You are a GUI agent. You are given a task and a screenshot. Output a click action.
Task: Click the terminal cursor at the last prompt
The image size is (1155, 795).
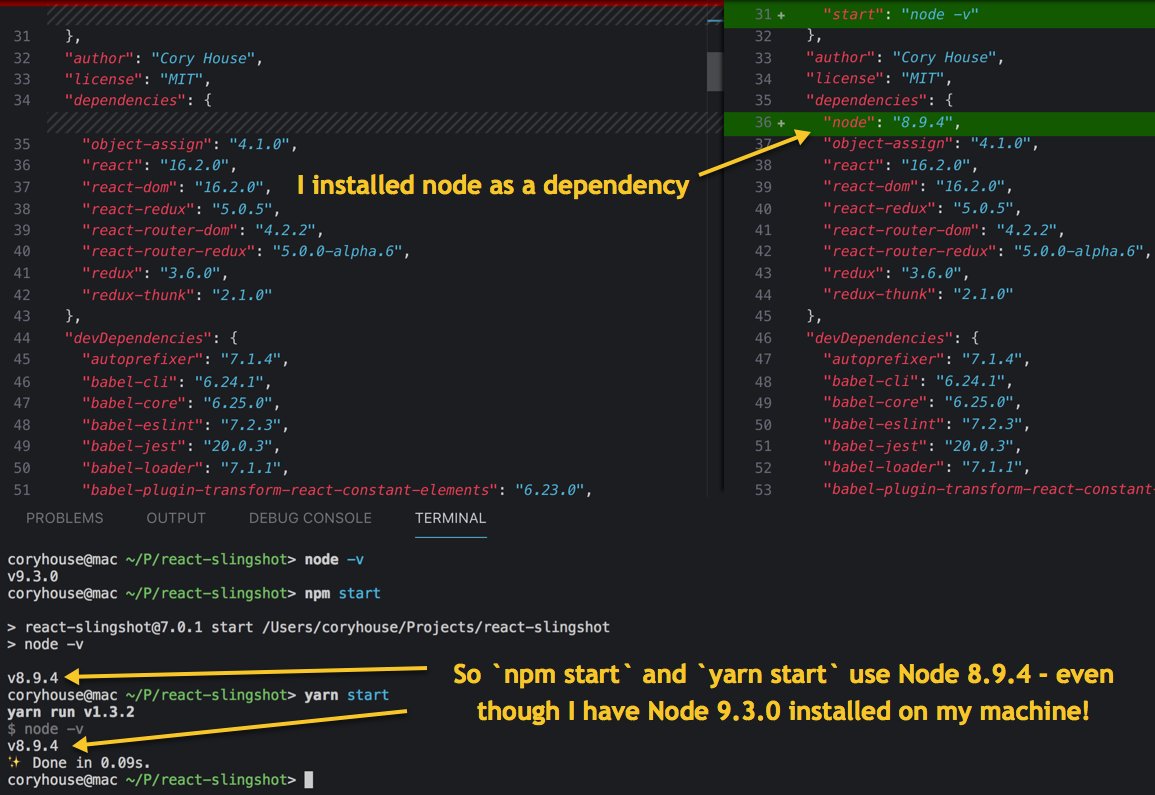coord(309,780)
